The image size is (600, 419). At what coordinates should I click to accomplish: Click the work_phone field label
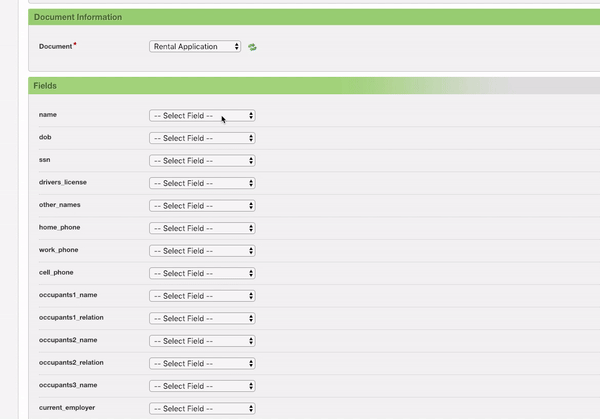pos(59,250)
